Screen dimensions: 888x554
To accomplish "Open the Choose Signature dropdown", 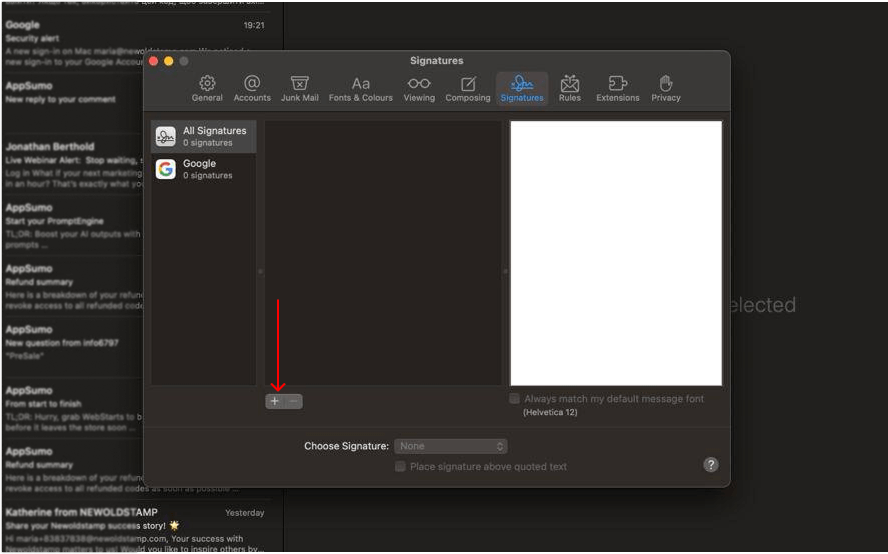I will pos(451,446).
